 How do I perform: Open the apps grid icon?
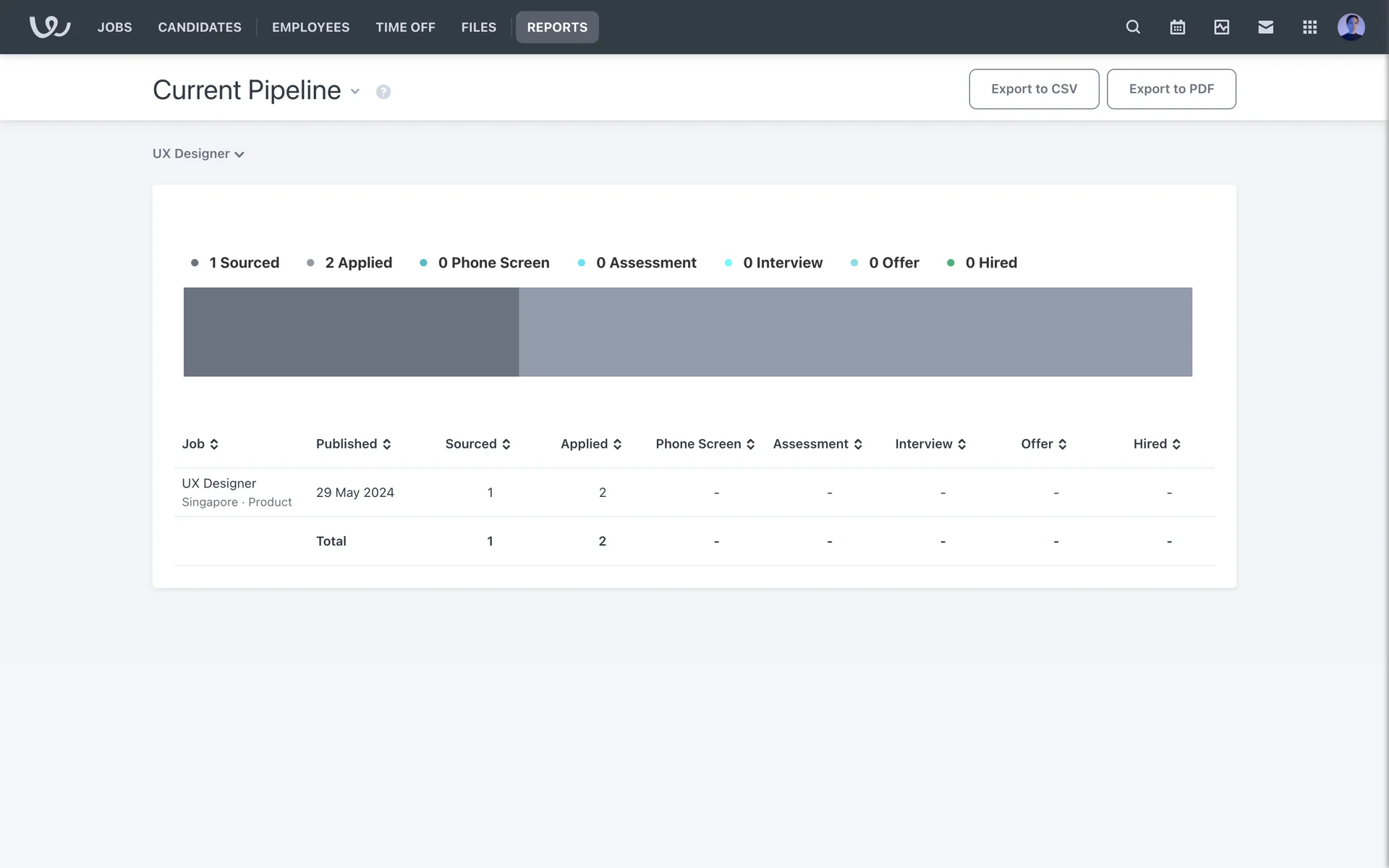[1309, 27]
